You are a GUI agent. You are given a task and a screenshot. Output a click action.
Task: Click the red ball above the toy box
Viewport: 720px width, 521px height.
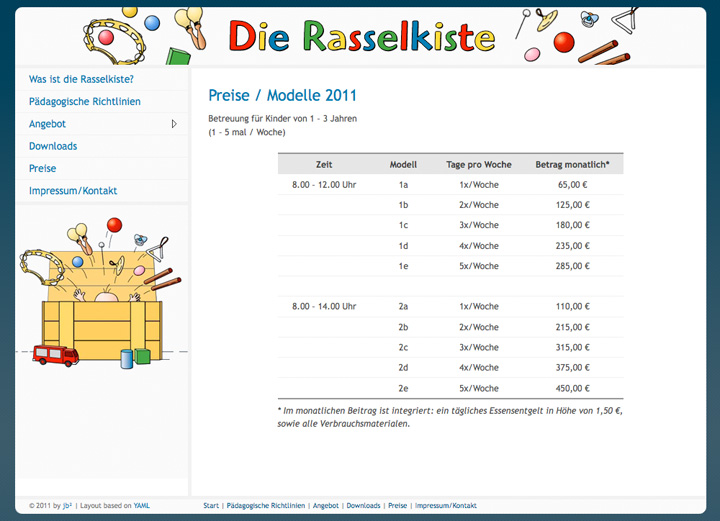(114, 225)
